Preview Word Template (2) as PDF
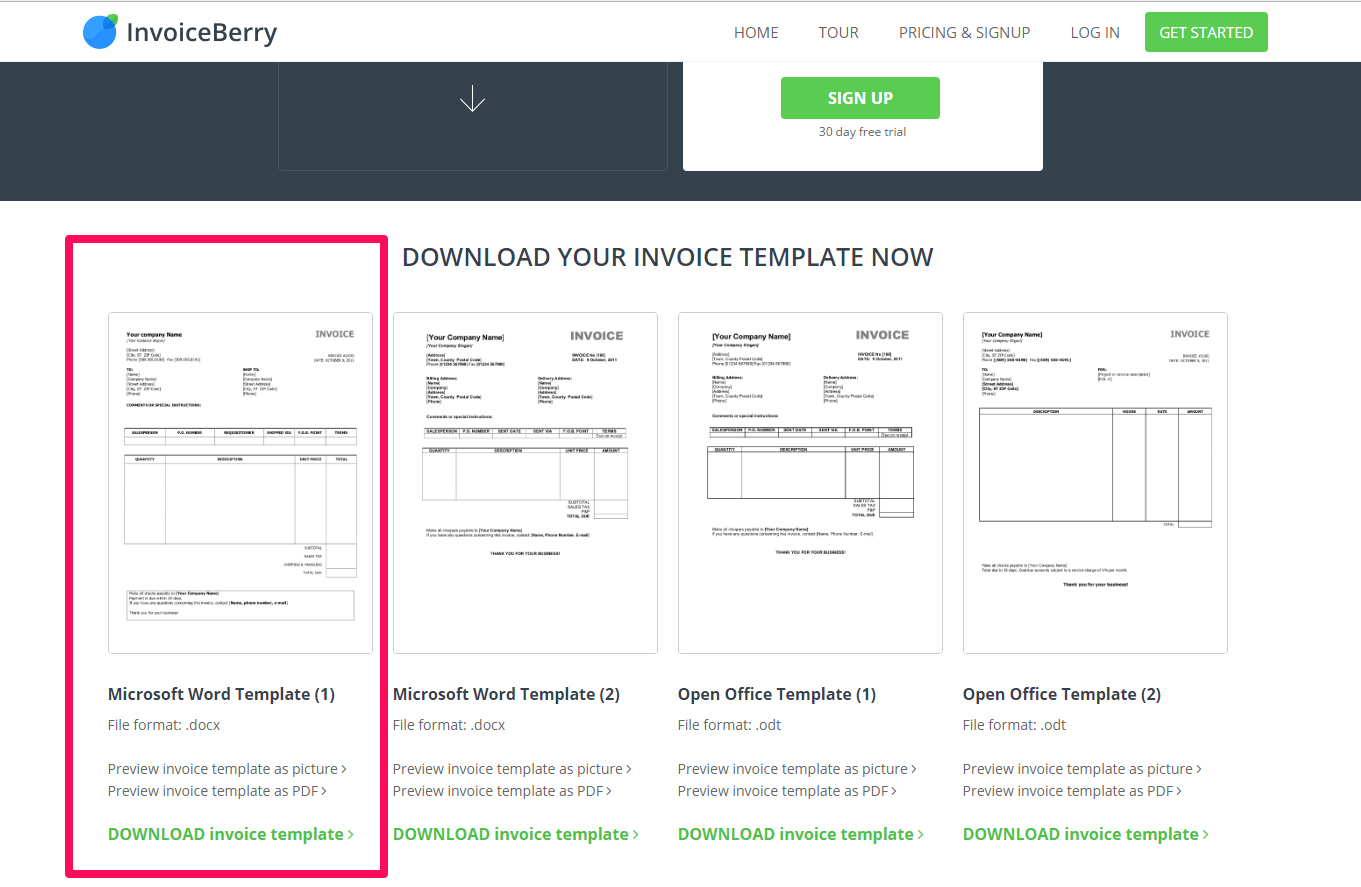Image resolution: width=1361 pixels, height=887 pixels. click(x=502, y=791)
